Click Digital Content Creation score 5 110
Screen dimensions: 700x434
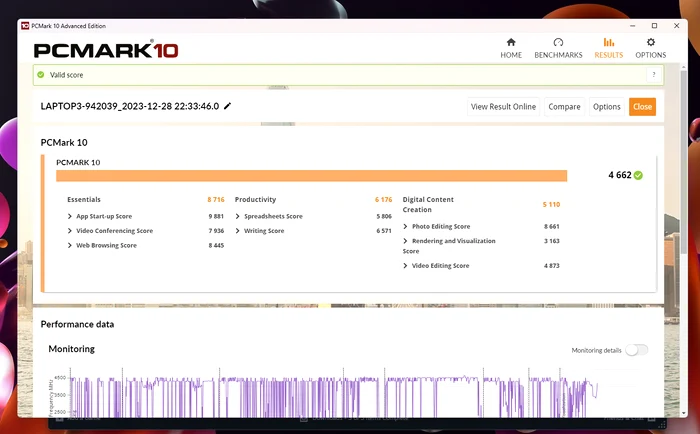click(x=551, y=204)
